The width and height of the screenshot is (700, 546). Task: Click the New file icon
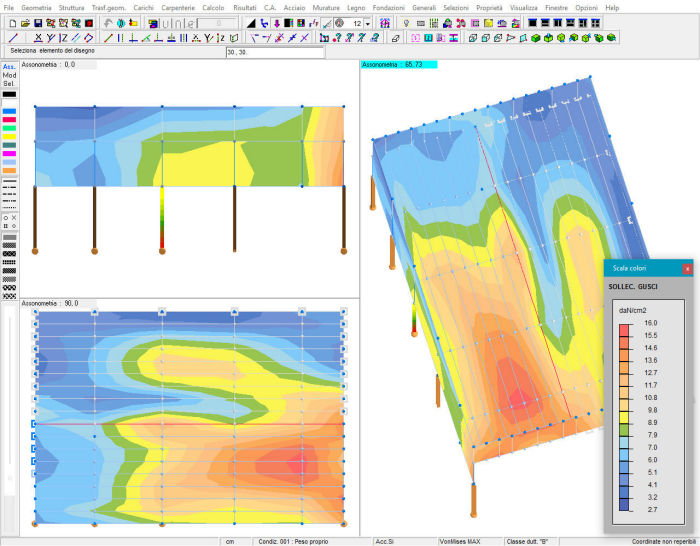coord(13,22)
